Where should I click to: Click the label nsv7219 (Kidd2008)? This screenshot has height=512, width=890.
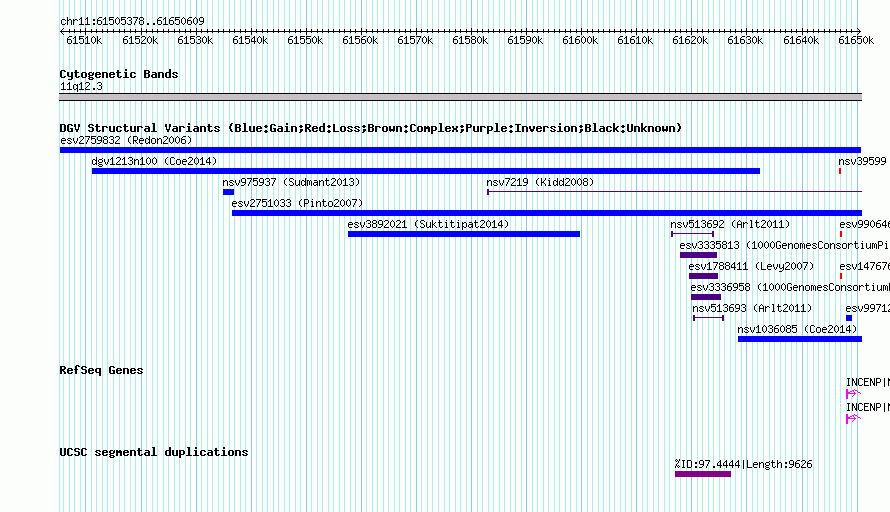click(x=540, y=182)
